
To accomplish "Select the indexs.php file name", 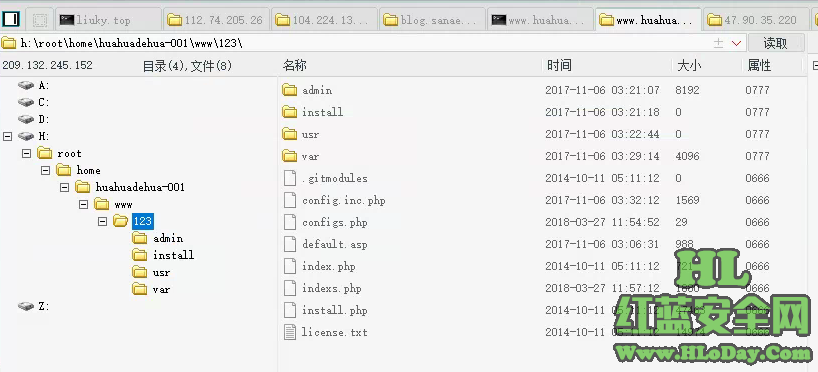I will tap(332, 288).
